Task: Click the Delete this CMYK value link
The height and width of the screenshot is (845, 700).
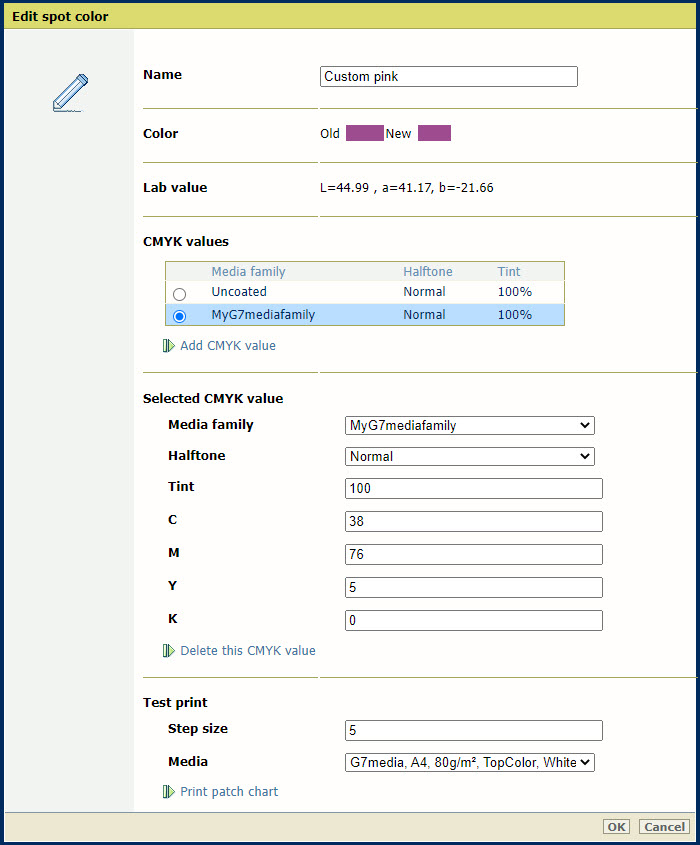Action: (x=247, y=651)
